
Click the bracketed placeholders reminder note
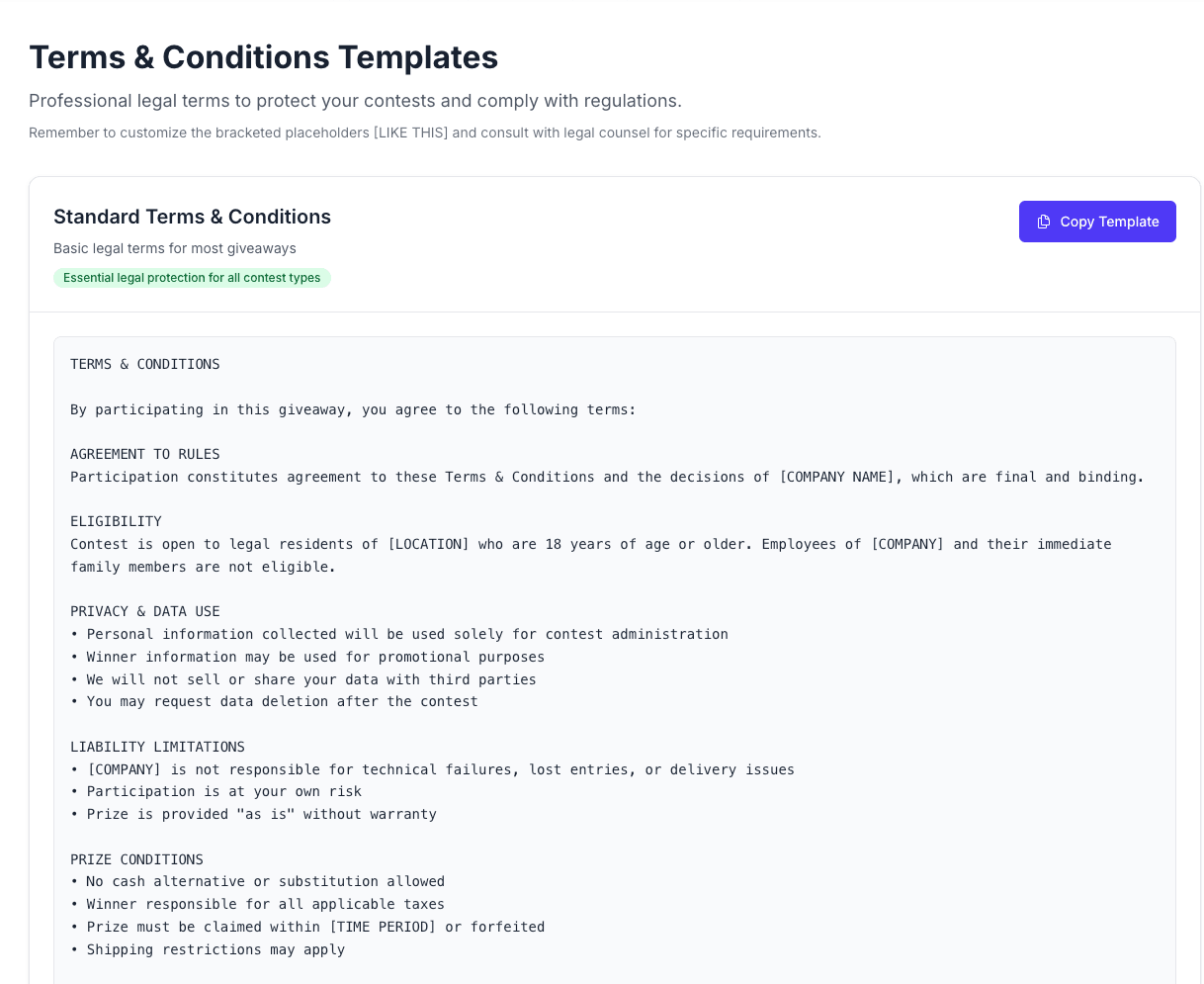coord(425,133)
